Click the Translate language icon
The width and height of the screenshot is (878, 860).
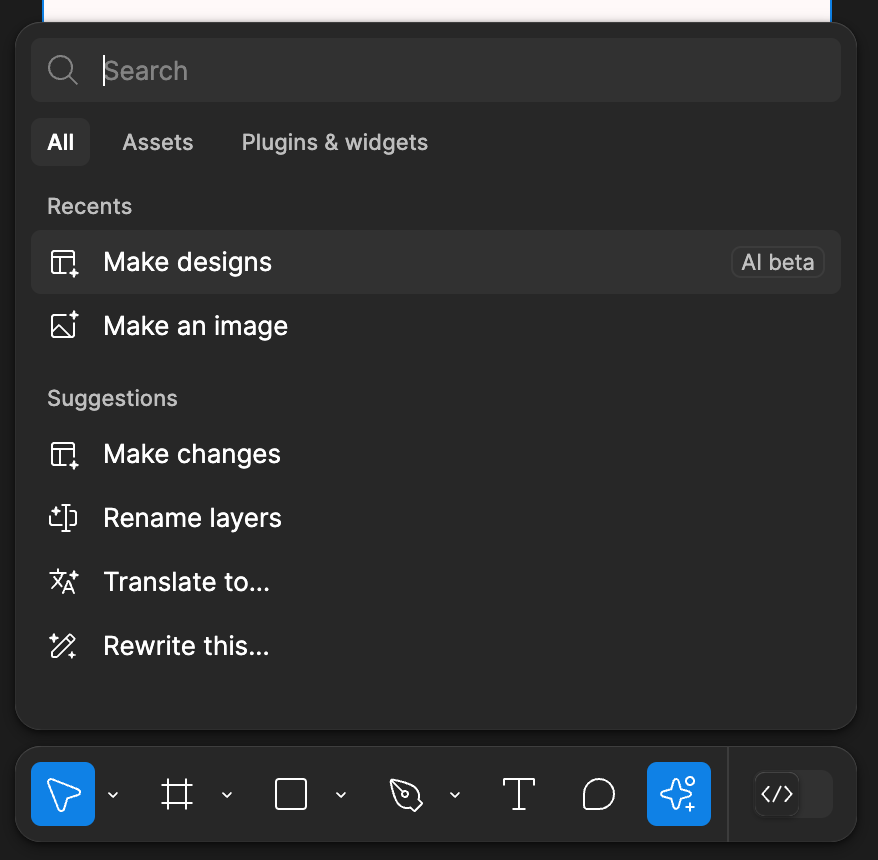pos(64,581)
